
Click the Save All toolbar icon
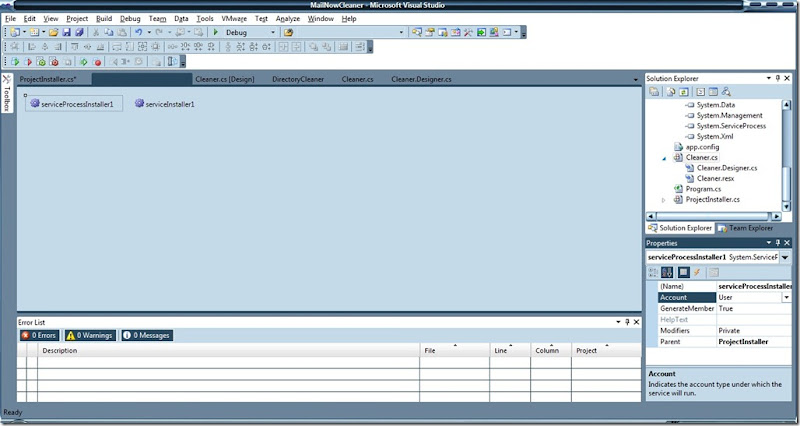click(x=79, y=32)
